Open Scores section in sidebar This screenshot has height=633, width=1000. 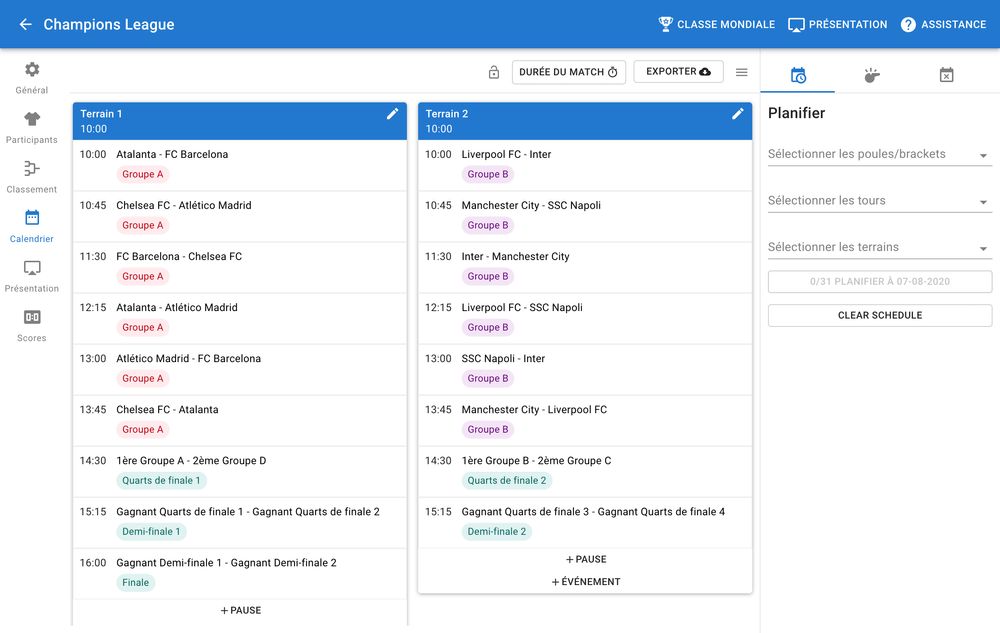pos(32,326)
